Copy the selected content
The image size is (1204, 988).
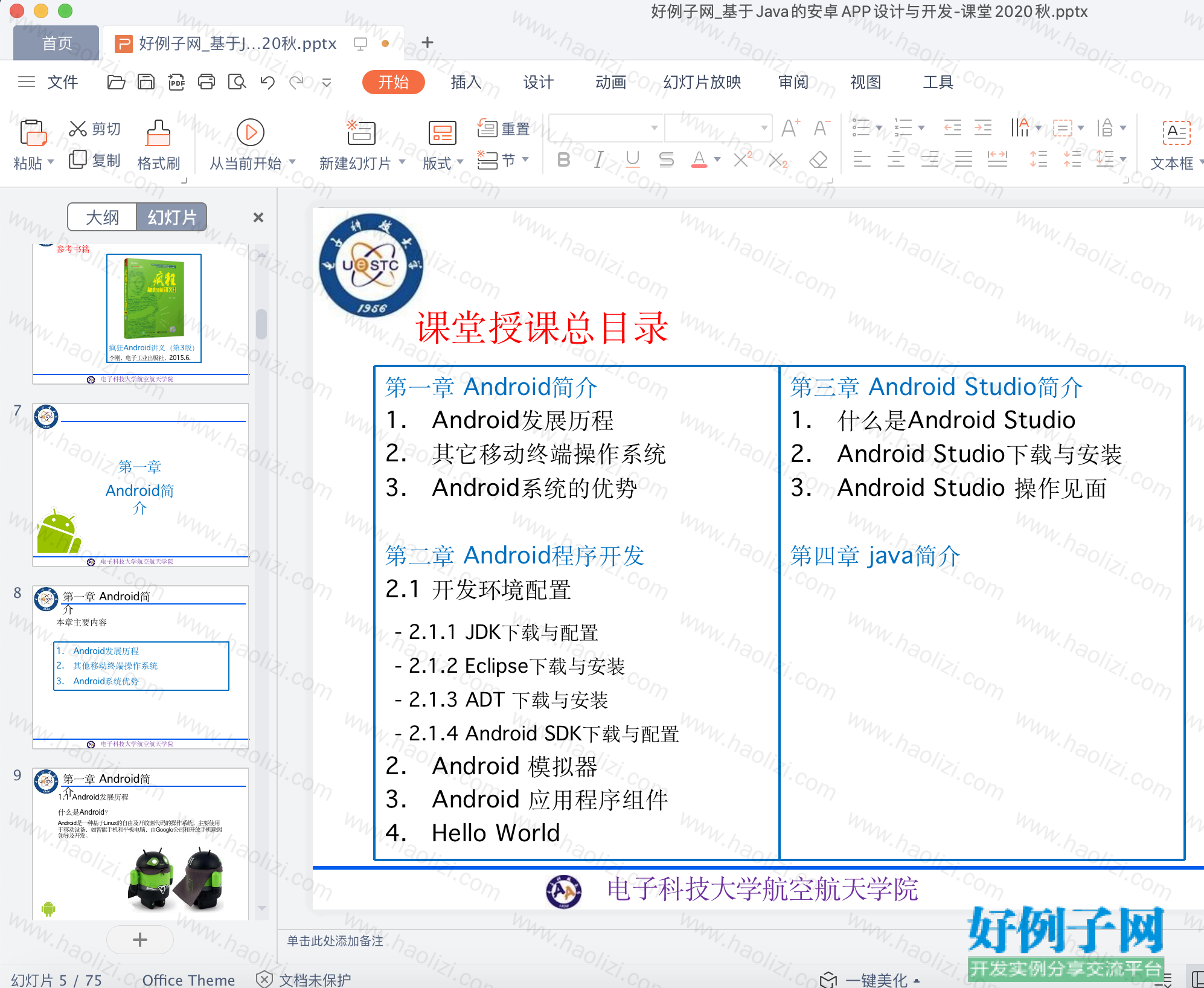coord(78,160)
